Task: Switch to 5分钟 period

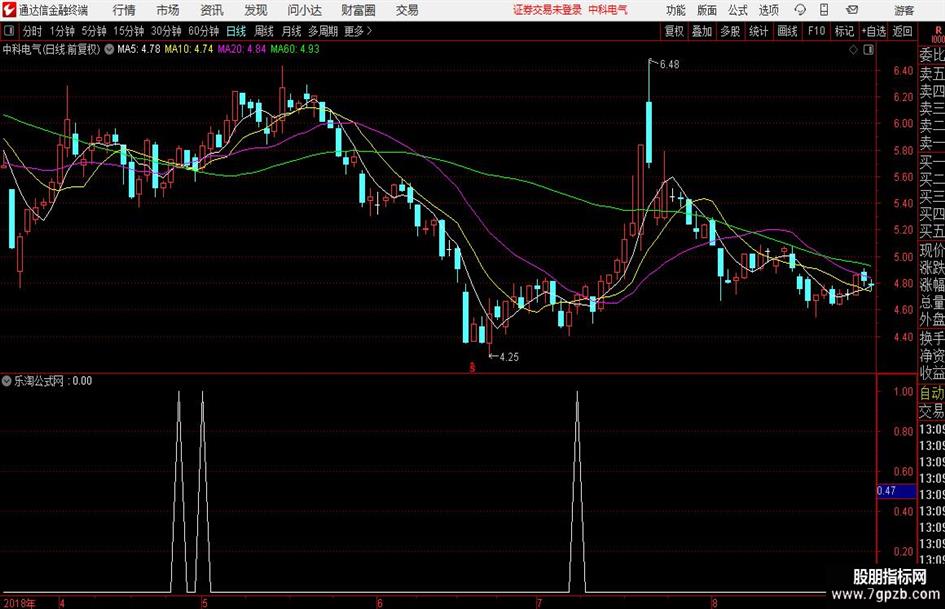Action: click(94, 31)
